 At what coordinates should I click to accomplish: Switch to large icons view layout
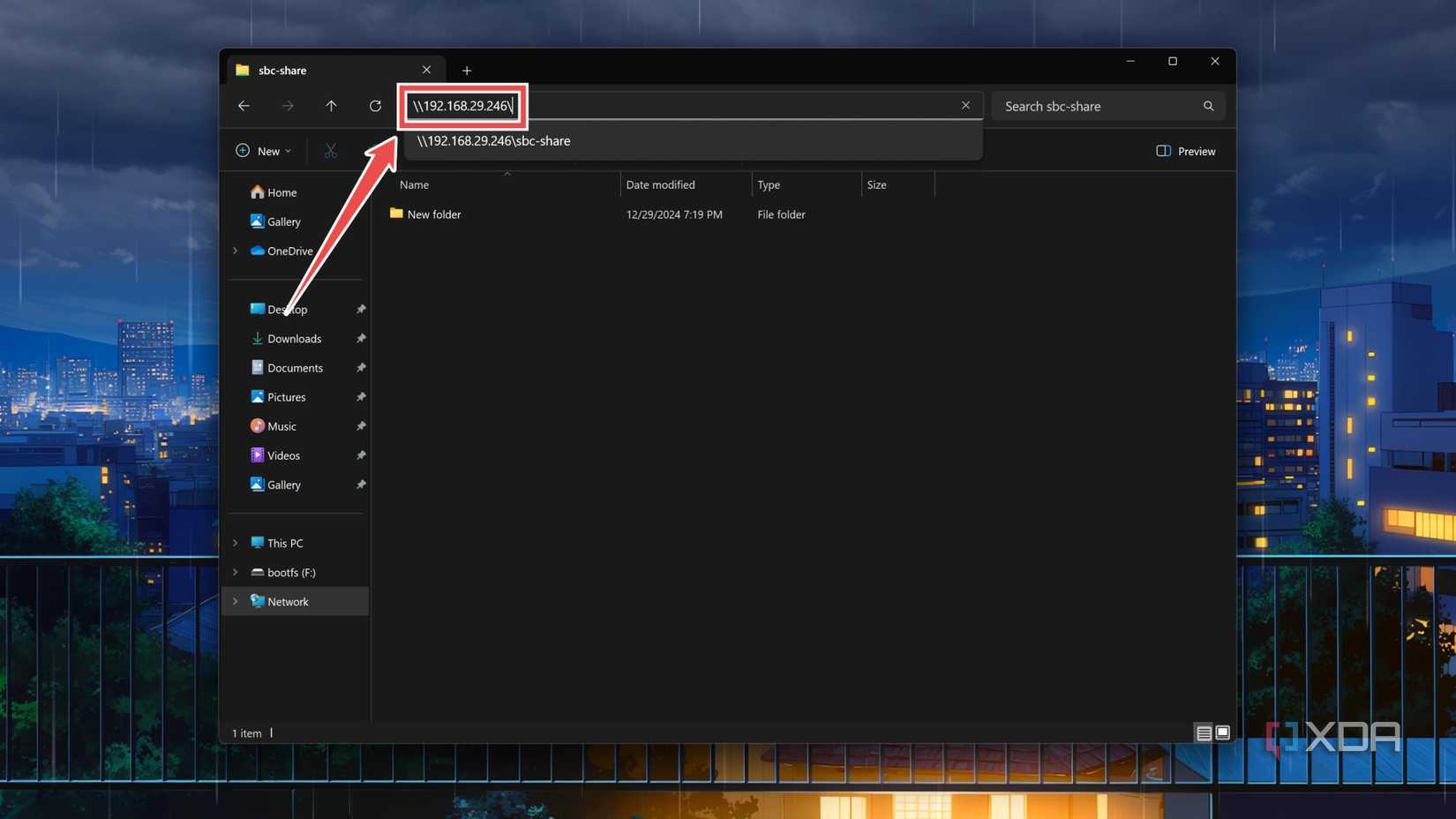1222,733
